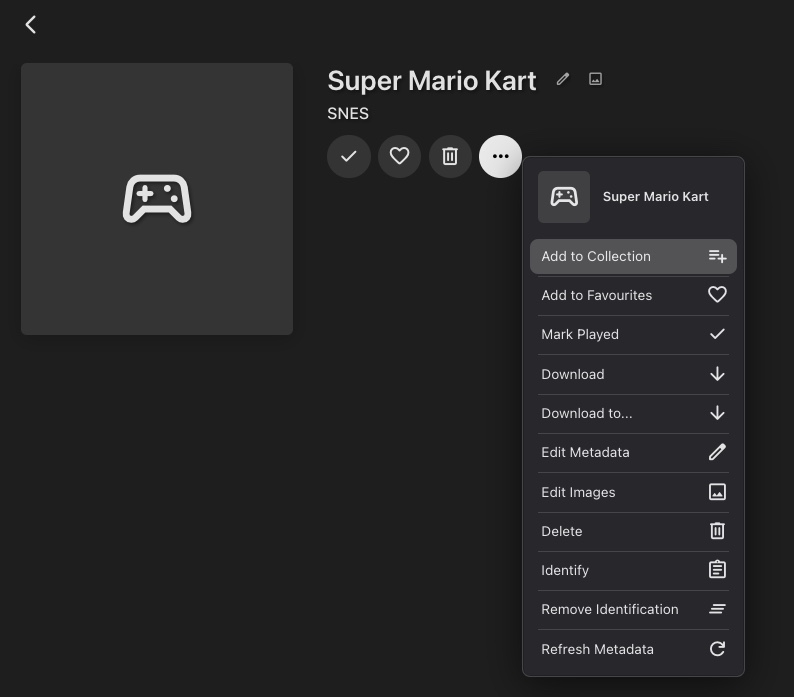The image size is (794, 697).
Task: Click the three-dots more options button
Action: coord(500,156)
